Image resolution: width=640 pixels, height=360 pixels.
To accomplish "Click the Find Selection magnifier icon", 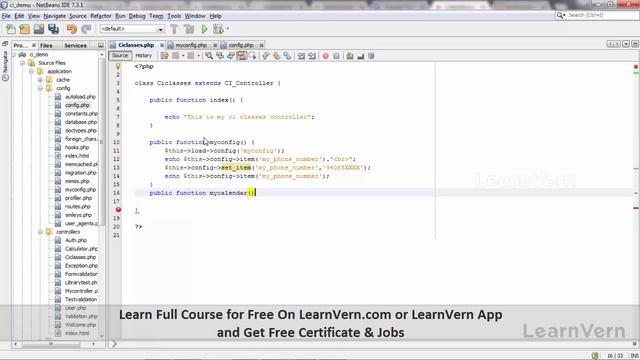I will tap(209, 56).
